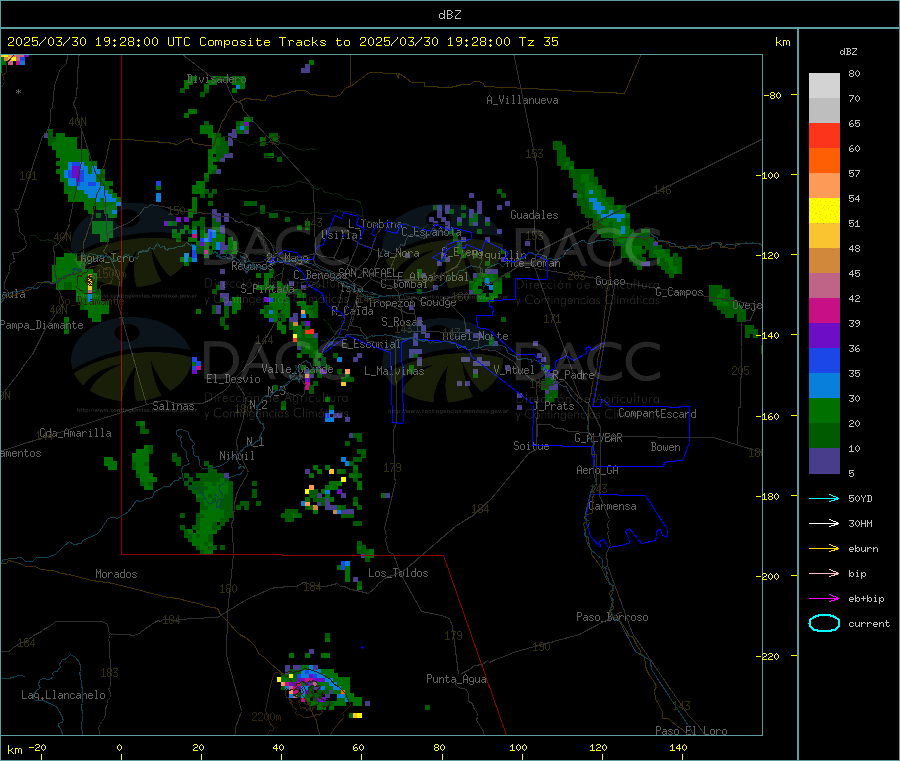Click the 'Pampa_Diamante' map label
Screen dimensions: 900x761
[42, 325]
